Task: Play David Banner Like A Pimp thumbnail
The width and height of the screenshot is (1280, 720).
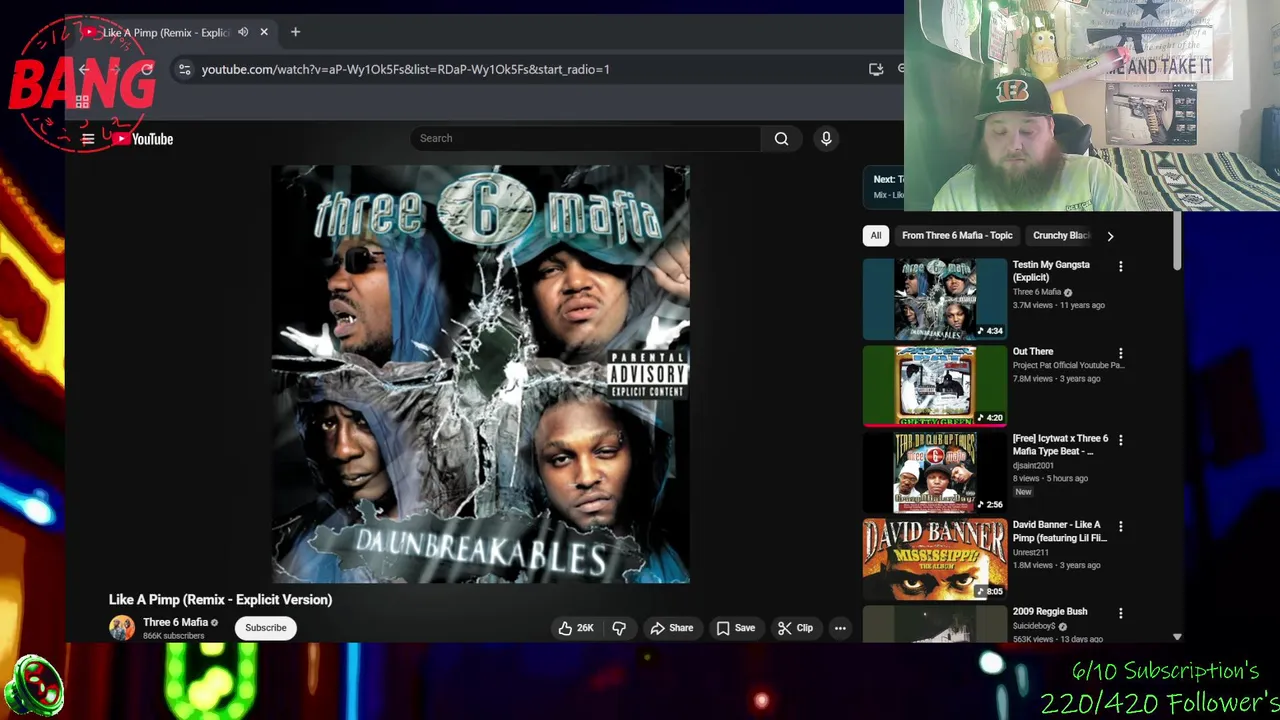Action: point(935,559)
